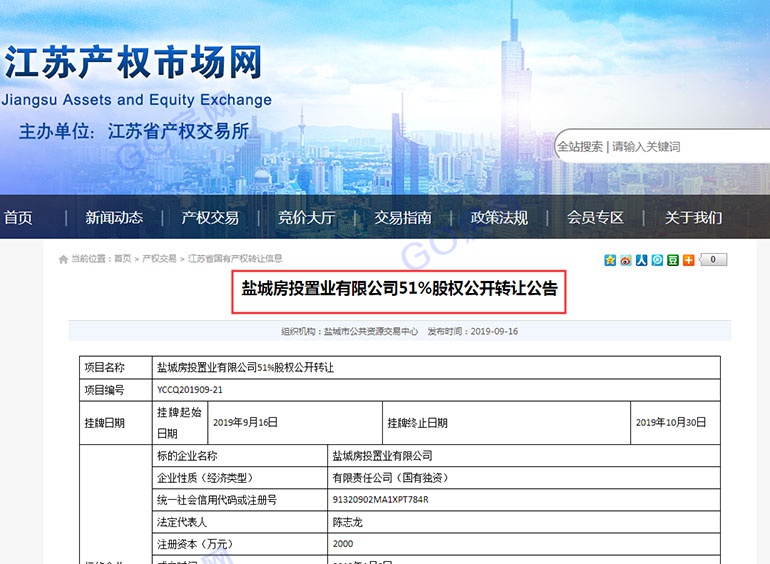Click the 注册资本（万元） label cell

(x=240, y=544)
